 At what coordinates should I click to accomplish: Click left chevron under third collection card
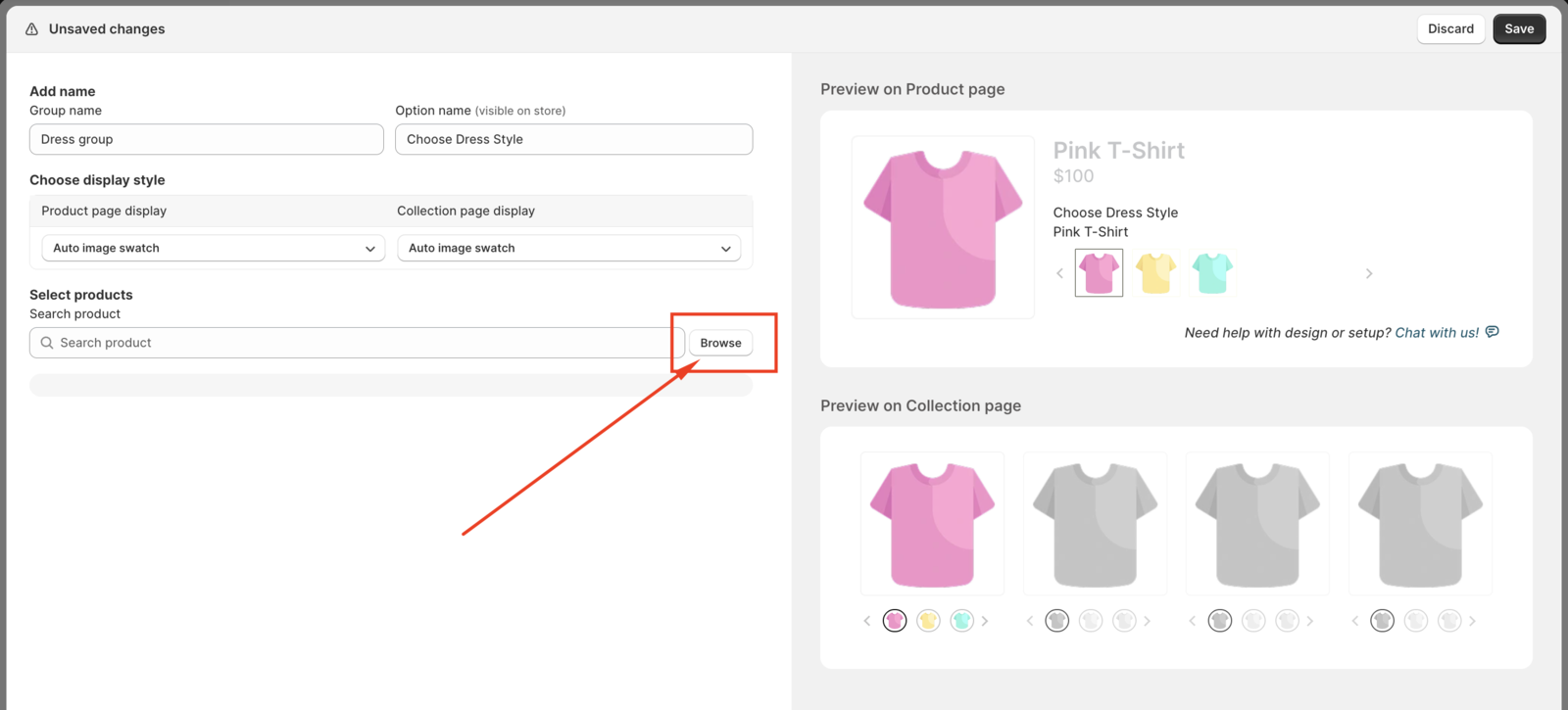(1193, 621)
